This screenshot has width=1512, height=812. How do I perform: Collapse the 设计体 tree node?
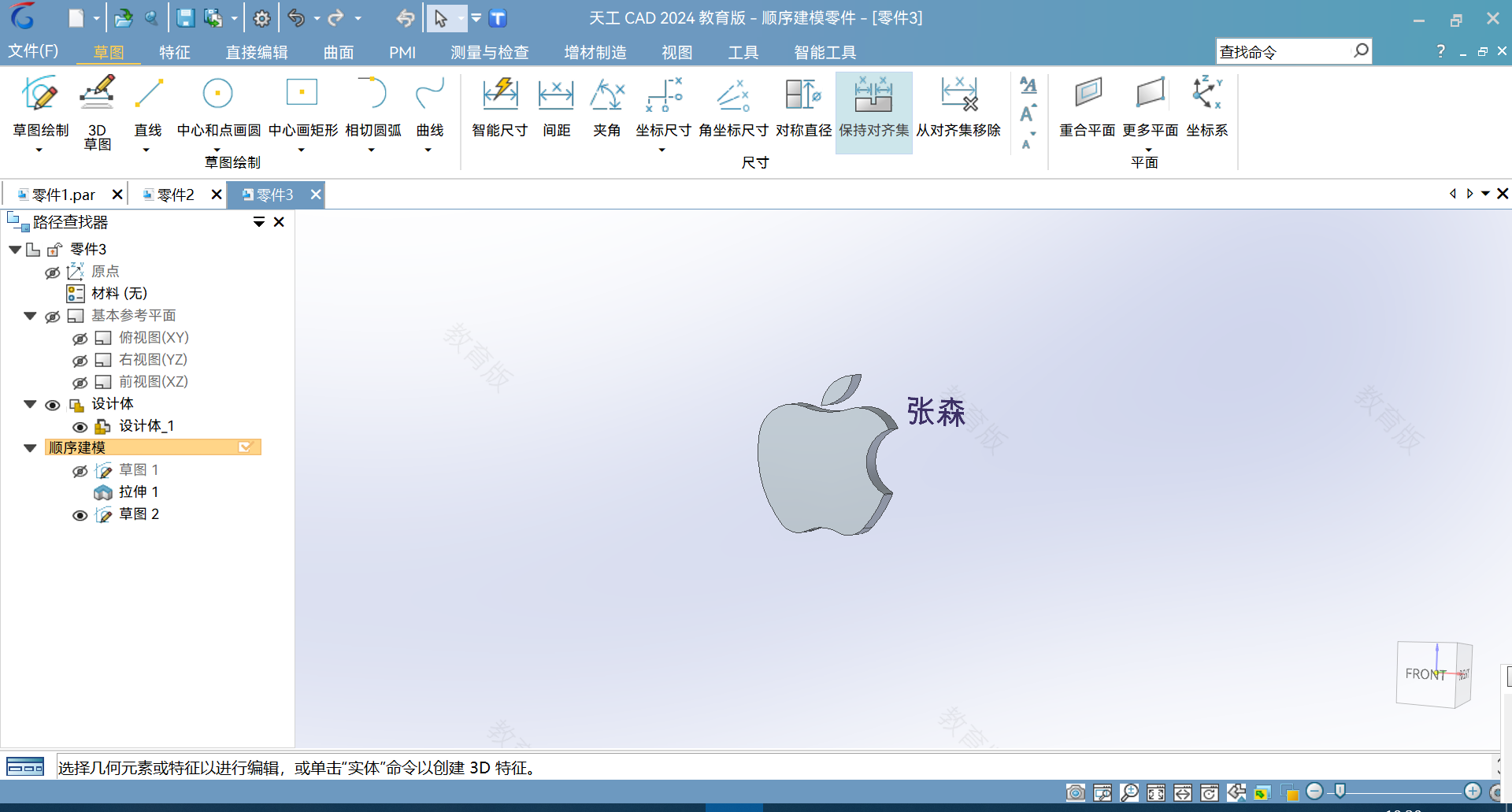pos(30,404)
